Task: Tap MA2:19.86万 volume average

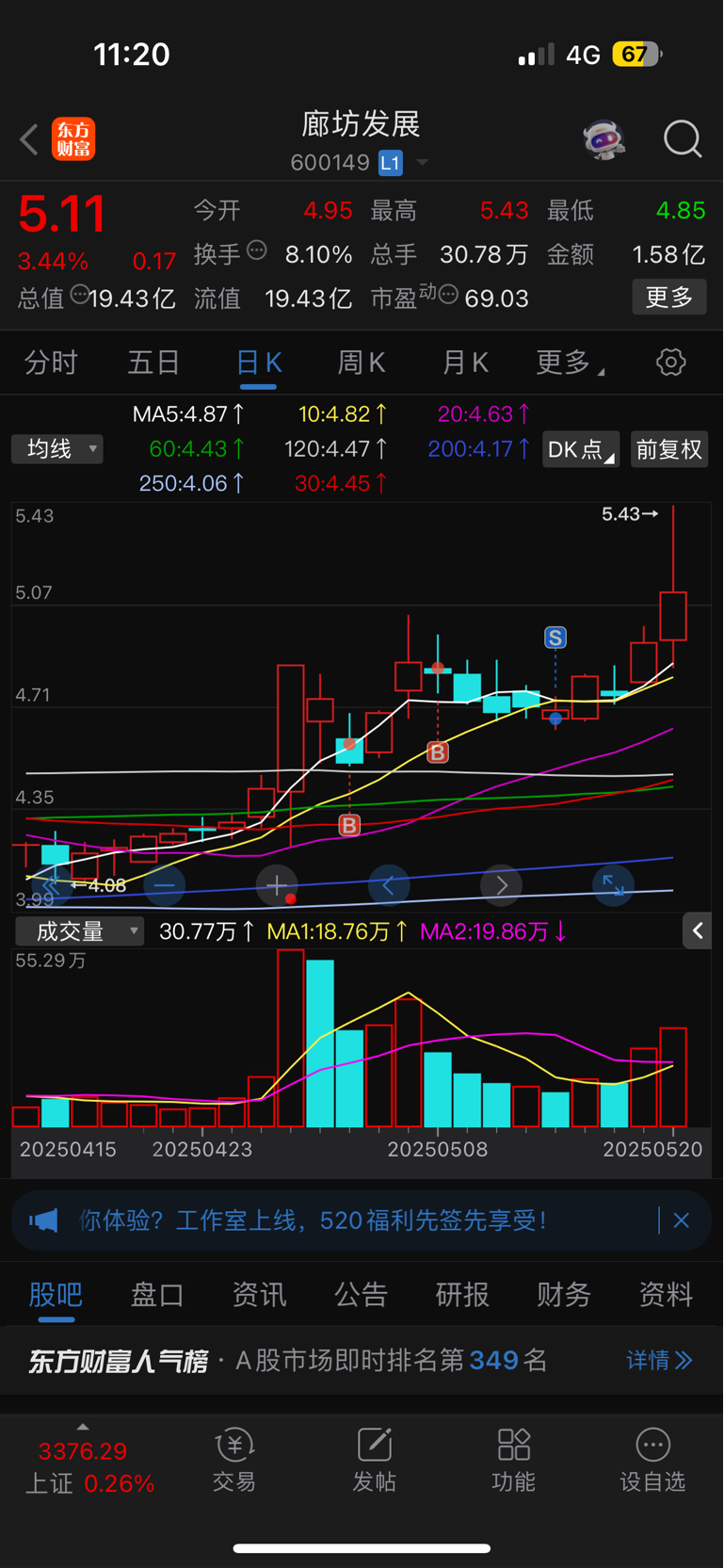Action: coord(493,931)
